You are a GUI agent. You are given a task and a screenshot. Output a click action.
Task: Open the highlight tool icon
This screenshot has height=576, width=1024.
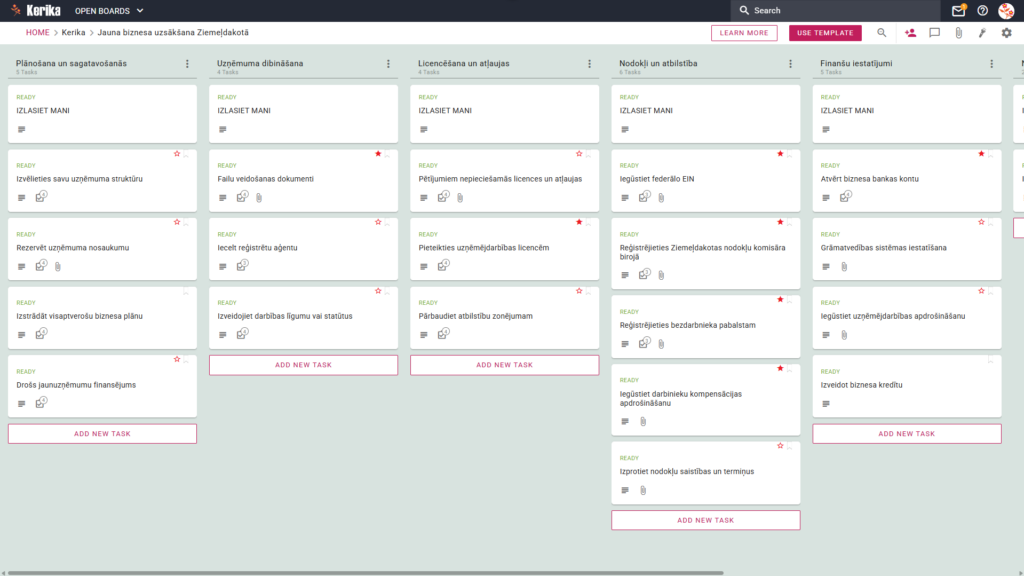[982, 33]
